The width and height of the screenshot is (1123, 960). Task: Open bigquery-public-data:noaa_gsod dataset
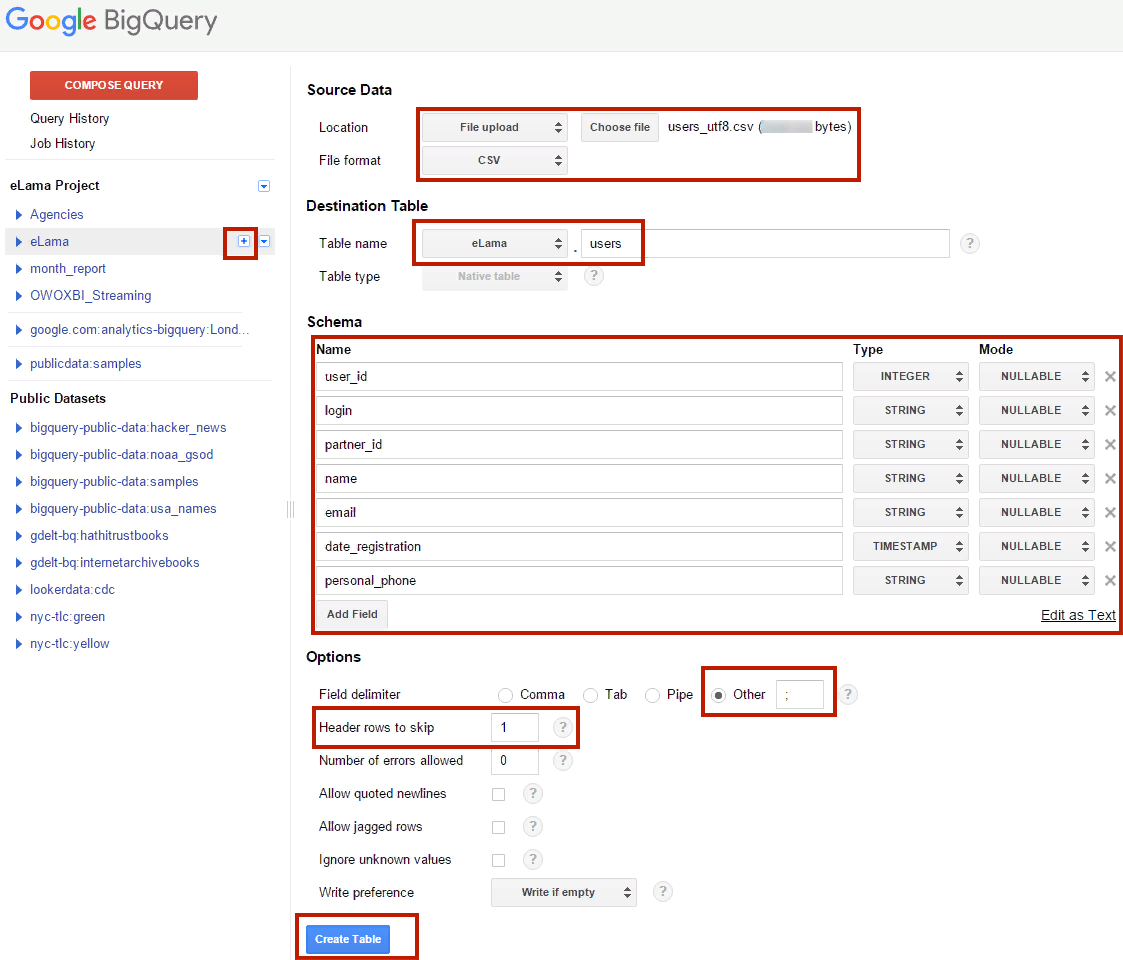122,455
